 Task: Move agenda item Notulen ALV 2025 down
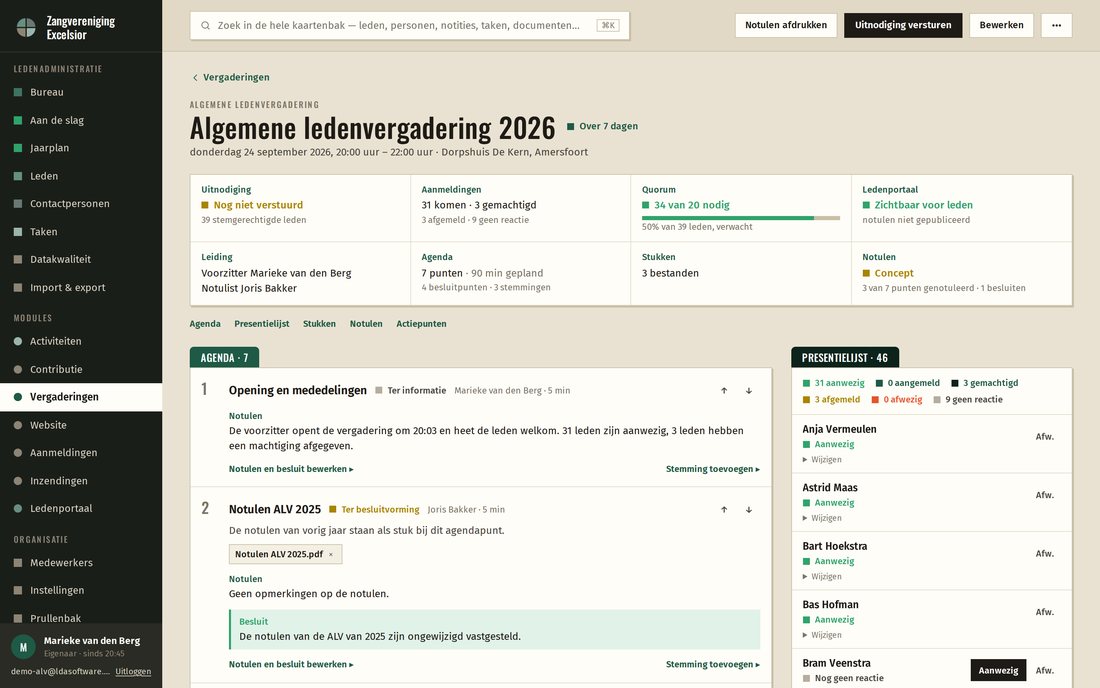click(x=749, y=510)
